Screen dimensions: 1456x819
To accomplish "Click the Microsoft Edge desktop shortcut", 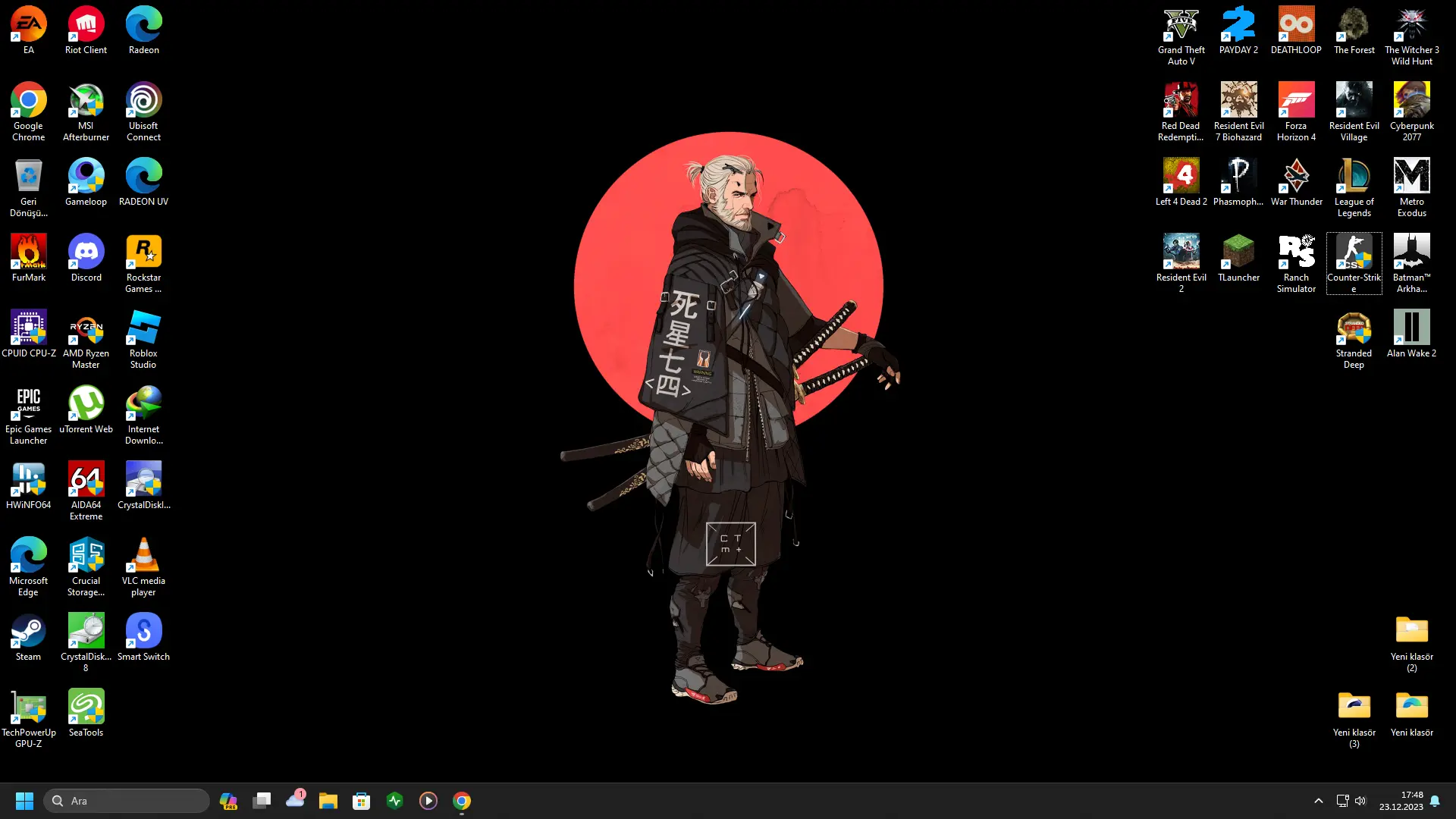I will [29, 566].
